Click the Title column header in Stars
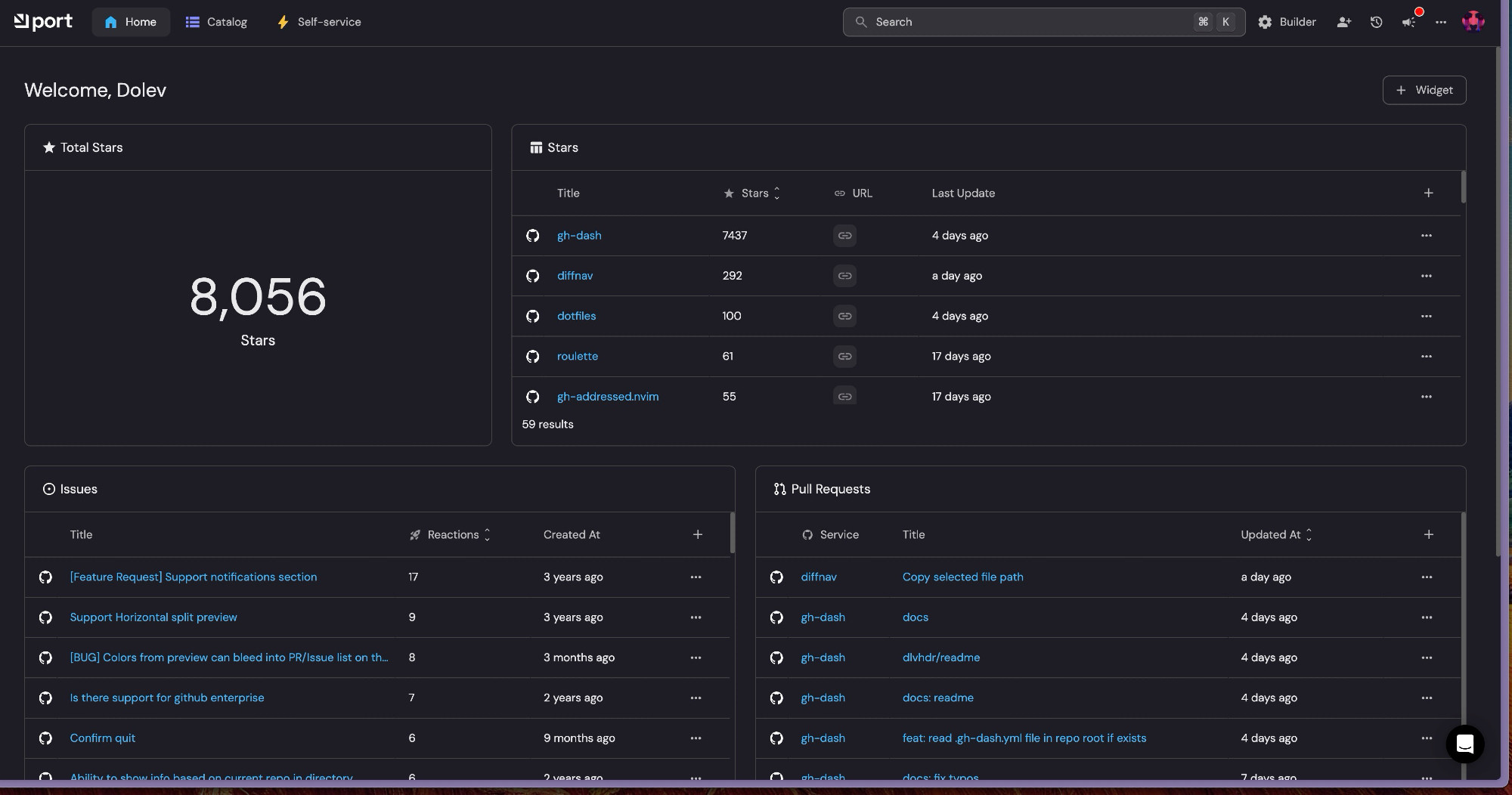The image size is (1512, 795). [568, 193]
